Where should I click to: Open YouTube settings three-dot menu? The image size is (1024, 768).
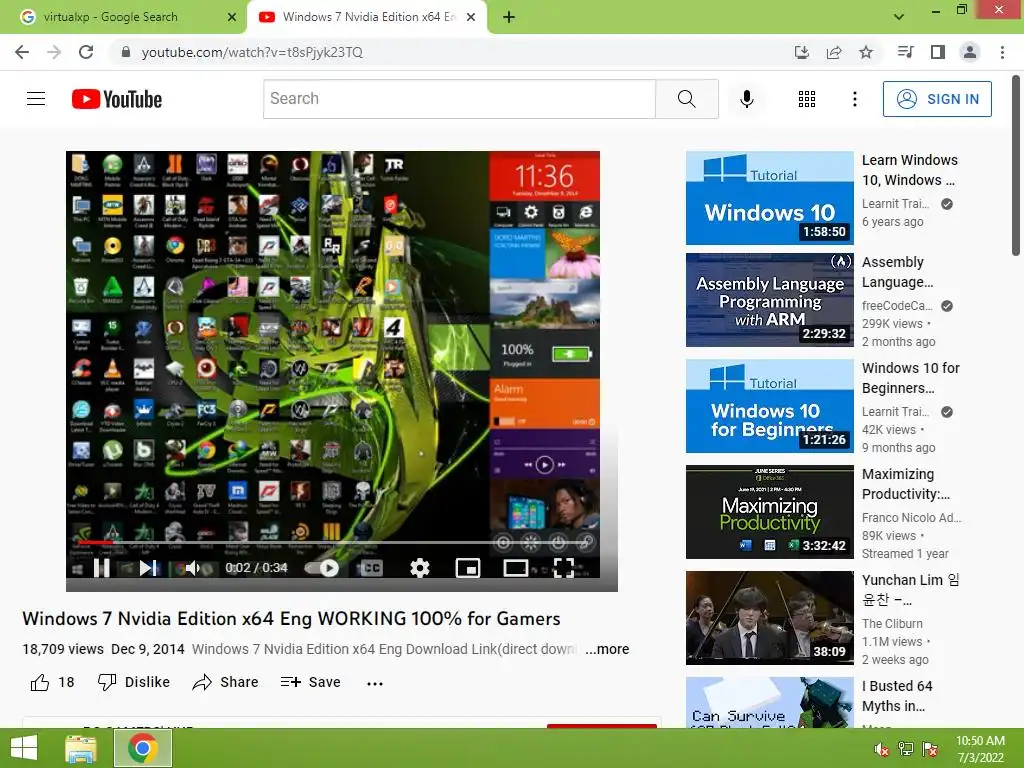(854, 99)
